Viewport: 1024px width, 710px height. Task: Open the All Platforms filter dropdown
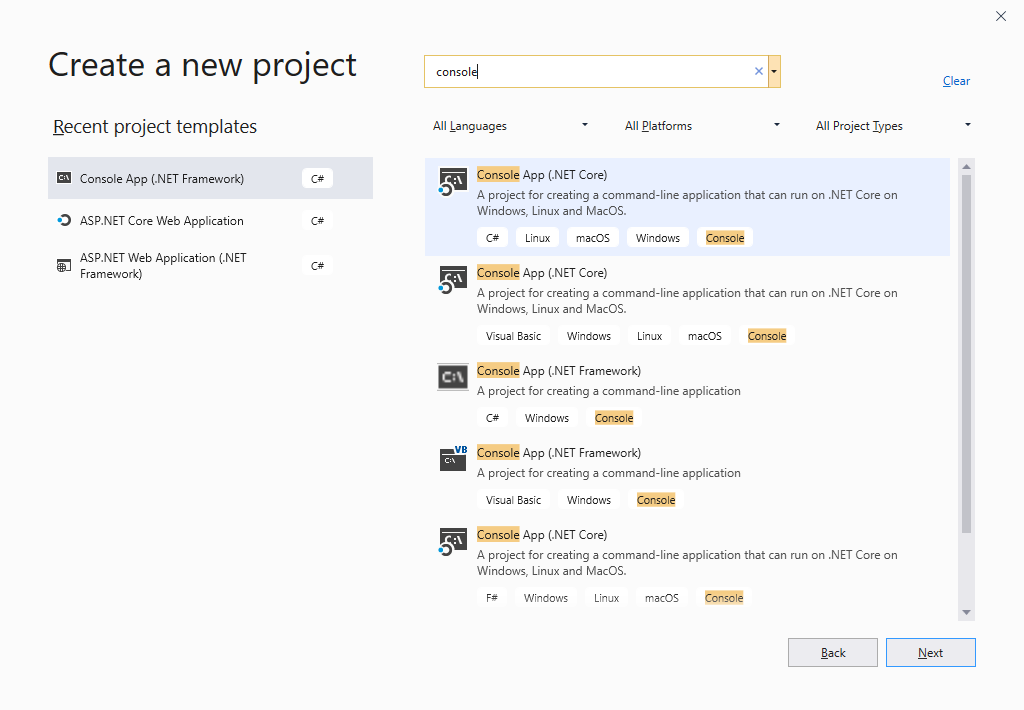[x=702, y=125]
